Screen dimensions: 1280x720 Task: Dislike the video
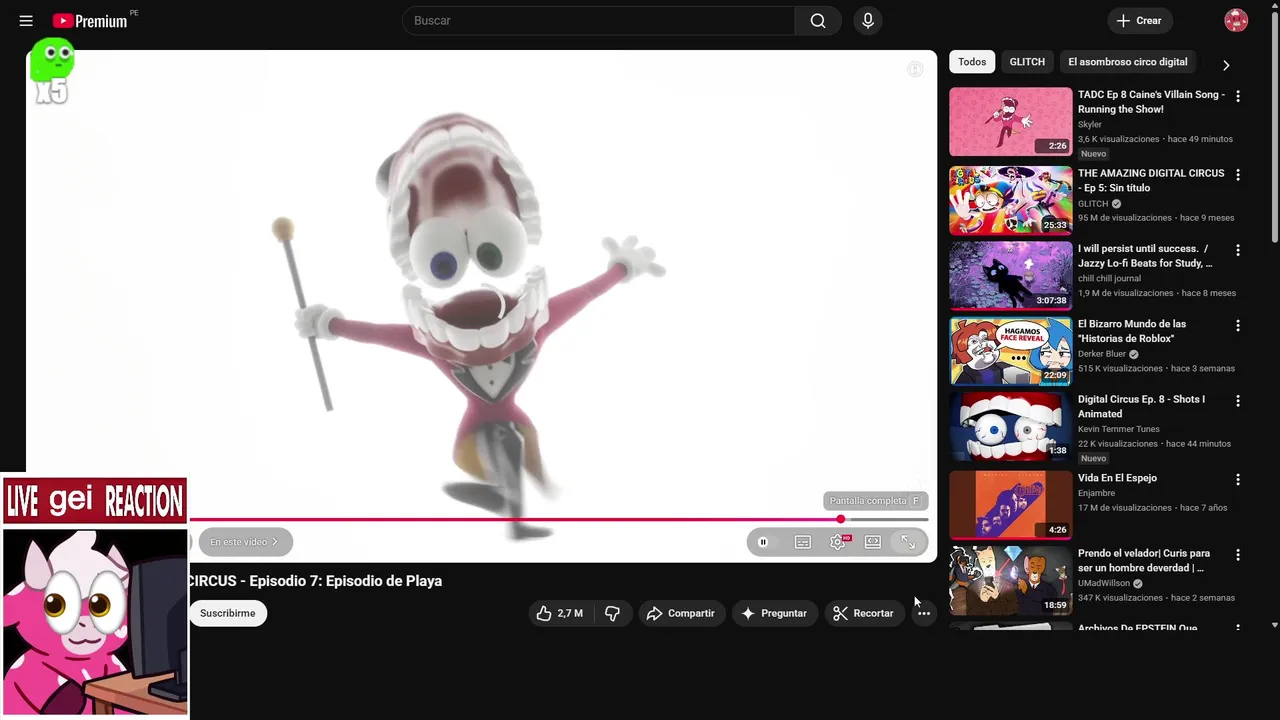(x=613, y=613)
